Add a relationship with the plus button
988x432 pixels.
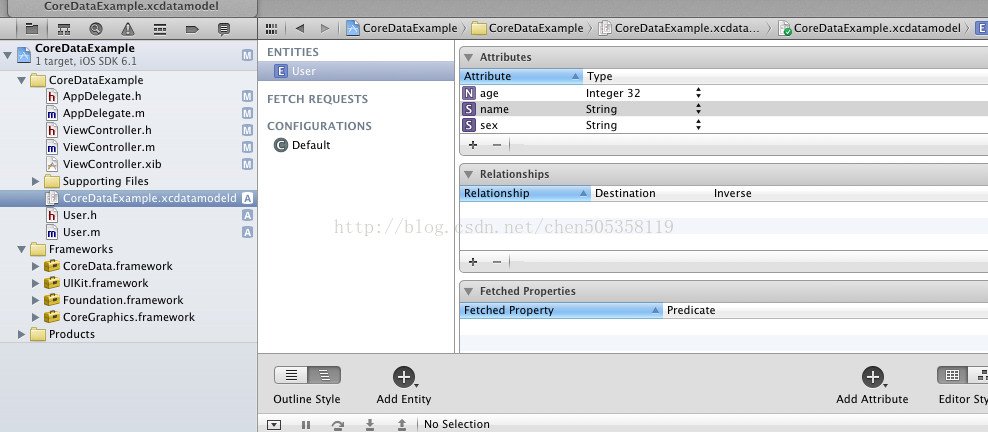coord(473,261)
